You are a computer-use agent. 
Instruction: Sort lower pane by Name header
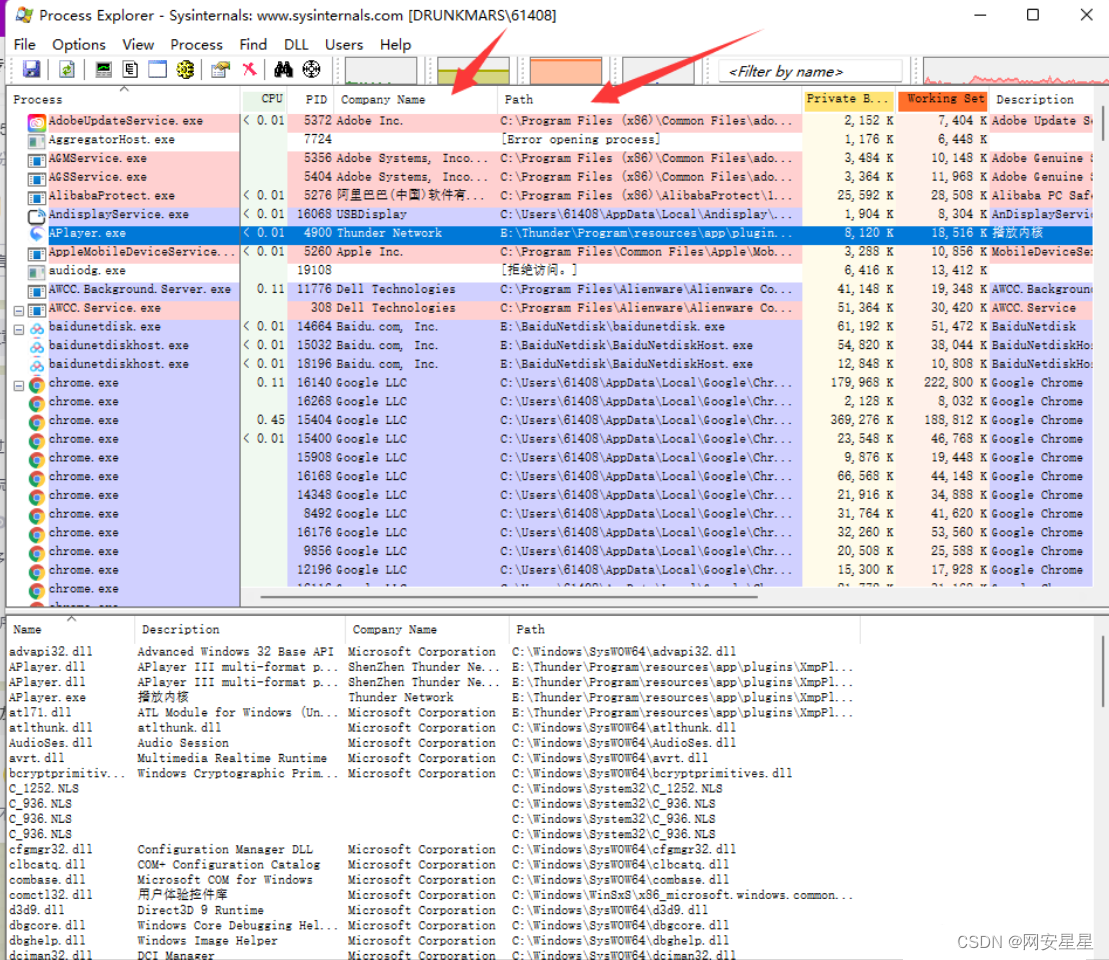coord(71,630)
